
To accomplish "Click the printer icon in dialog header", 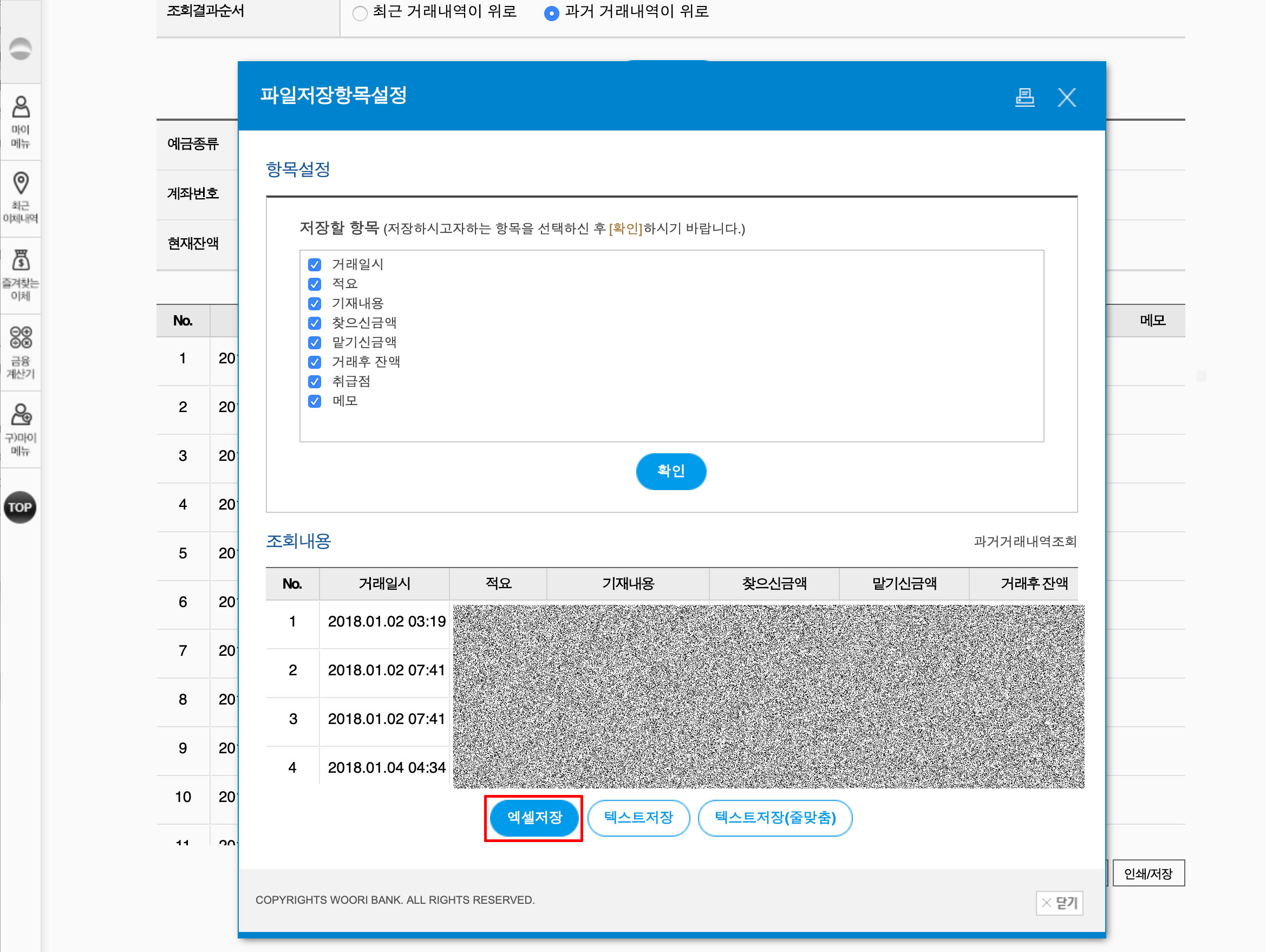I will pyautogui.click(x=1024, y=97).
